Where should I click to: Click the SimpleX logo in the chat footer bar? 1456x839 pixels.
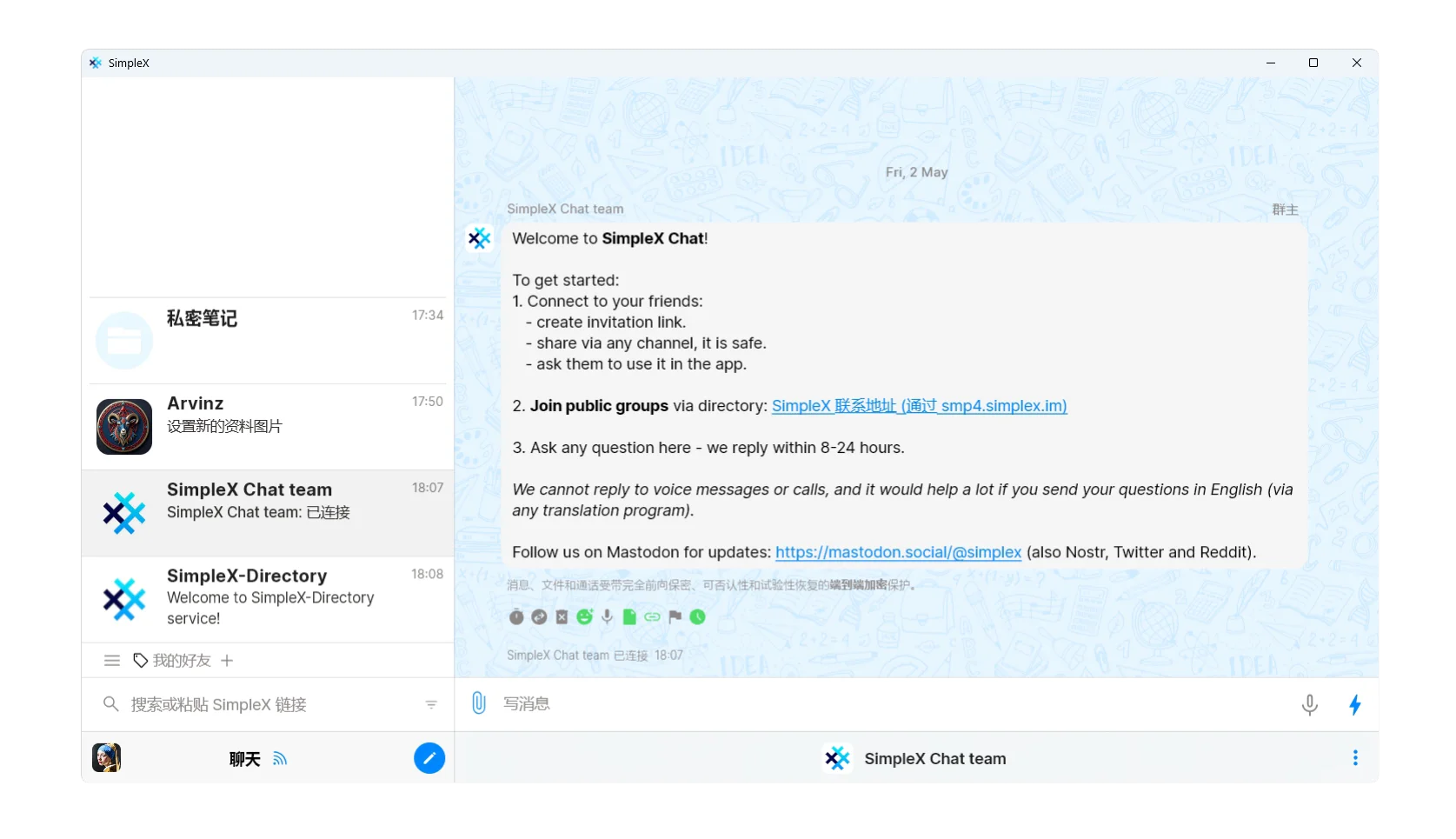(x=837, y=758)
